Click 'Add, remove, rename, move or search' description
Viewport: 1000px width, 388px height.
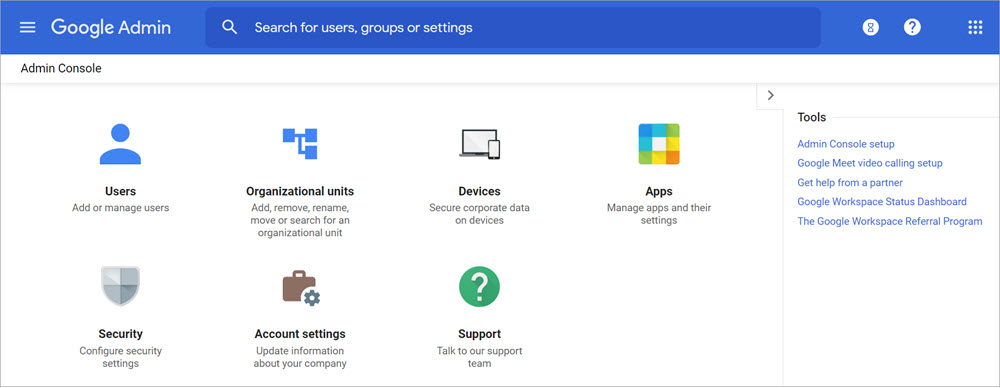[300, 220]
